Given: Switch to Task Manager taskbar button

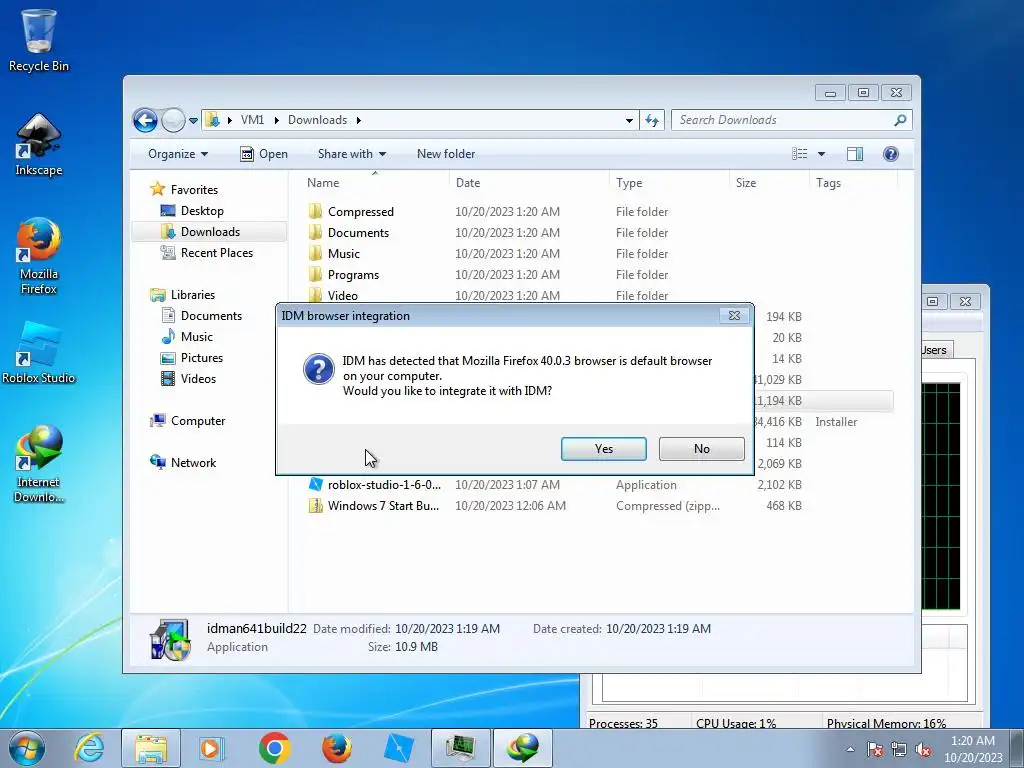Looking at the screenshot, I should point(460,748).
